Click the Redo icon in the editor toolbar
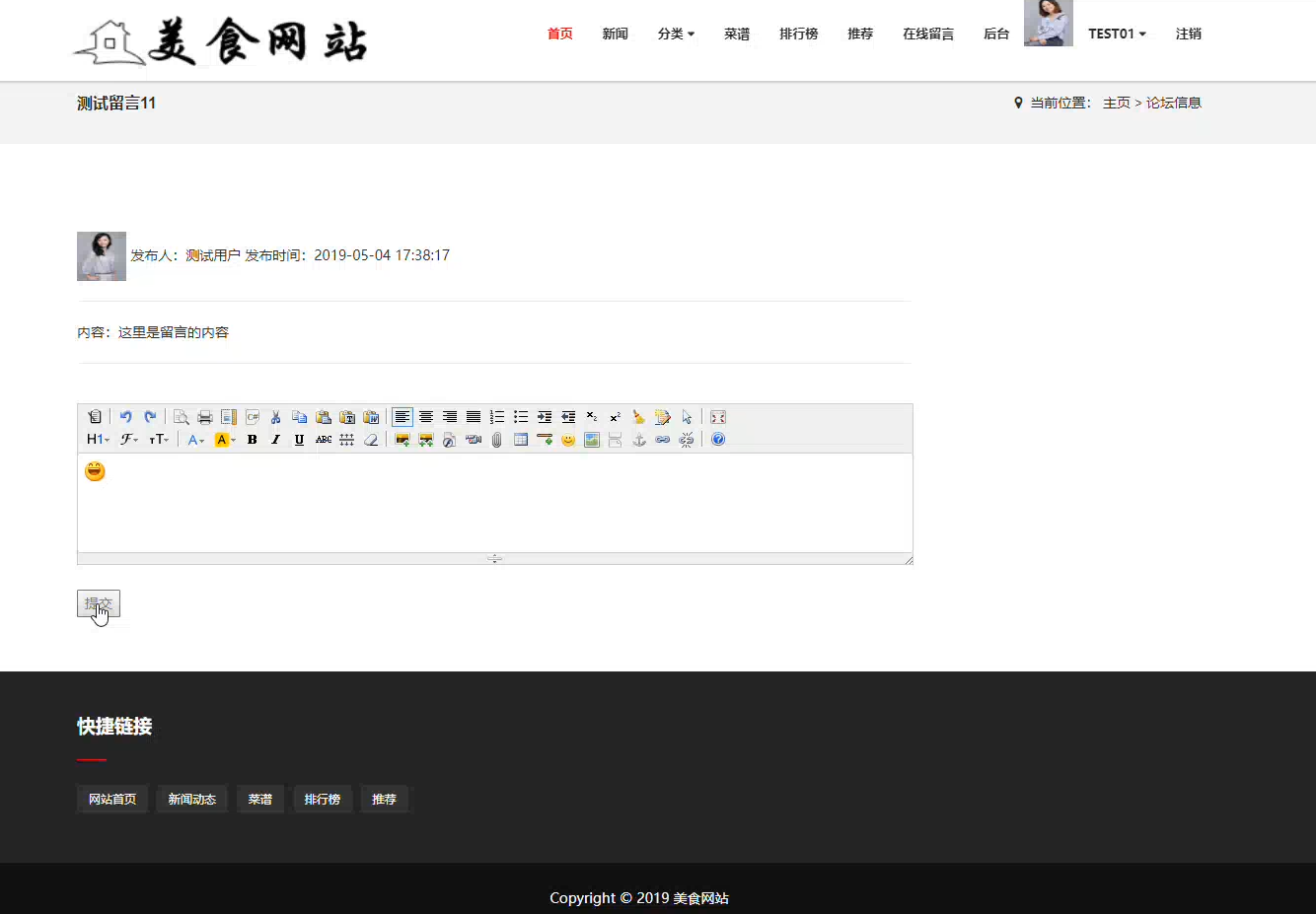The height and width of the screenshot is (914, 1316). click(150, 416)
